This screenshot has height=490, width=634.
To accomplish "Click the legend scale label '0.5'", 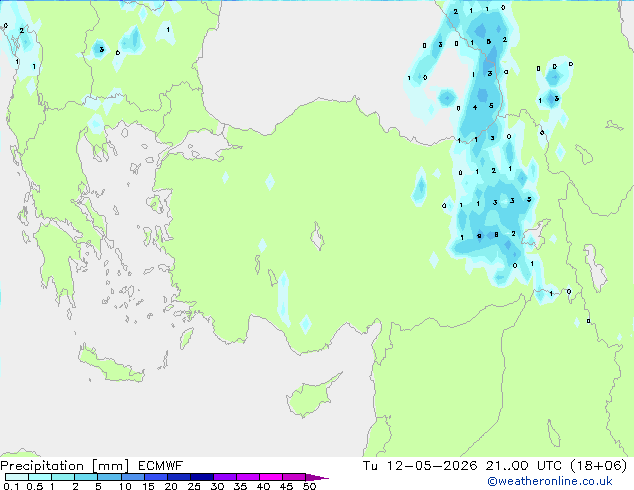I will point(34,486).
